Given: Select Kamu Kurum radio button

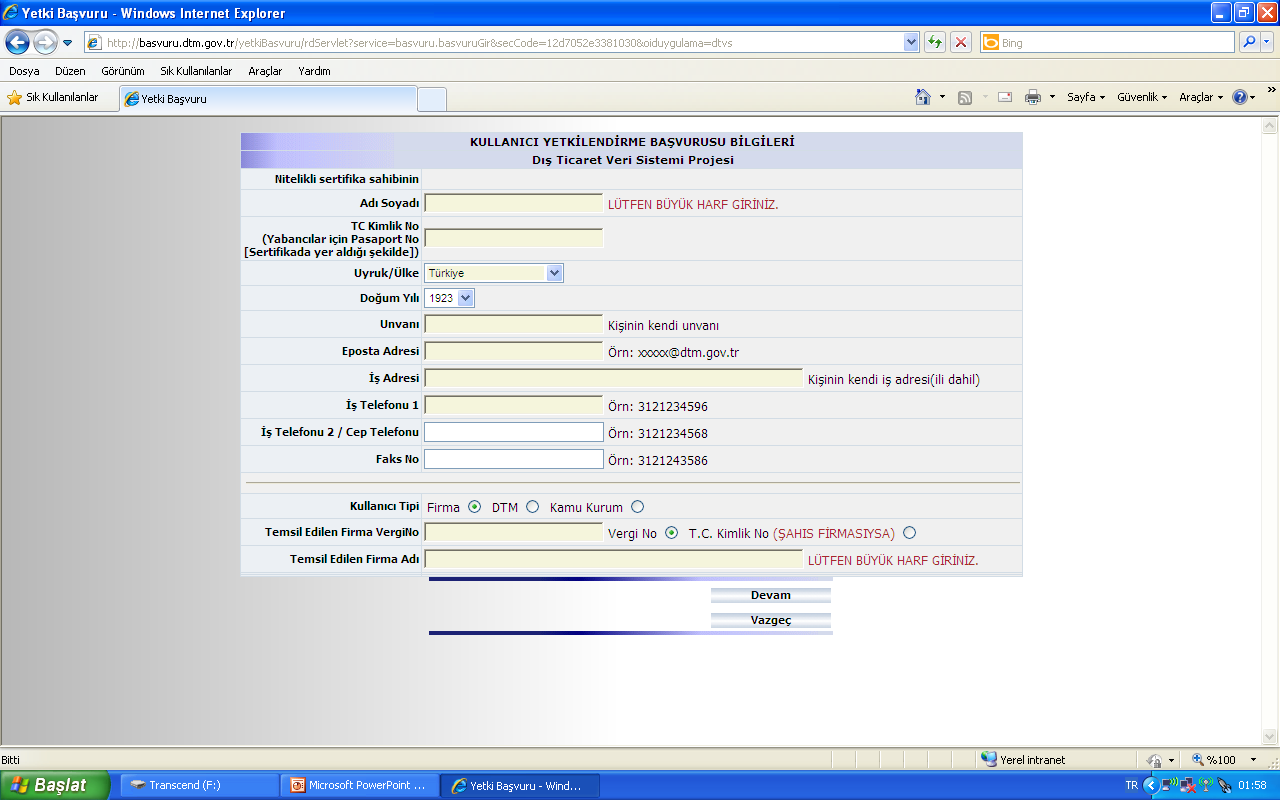Looking at the screenshot, I should [x=638, y=507].
